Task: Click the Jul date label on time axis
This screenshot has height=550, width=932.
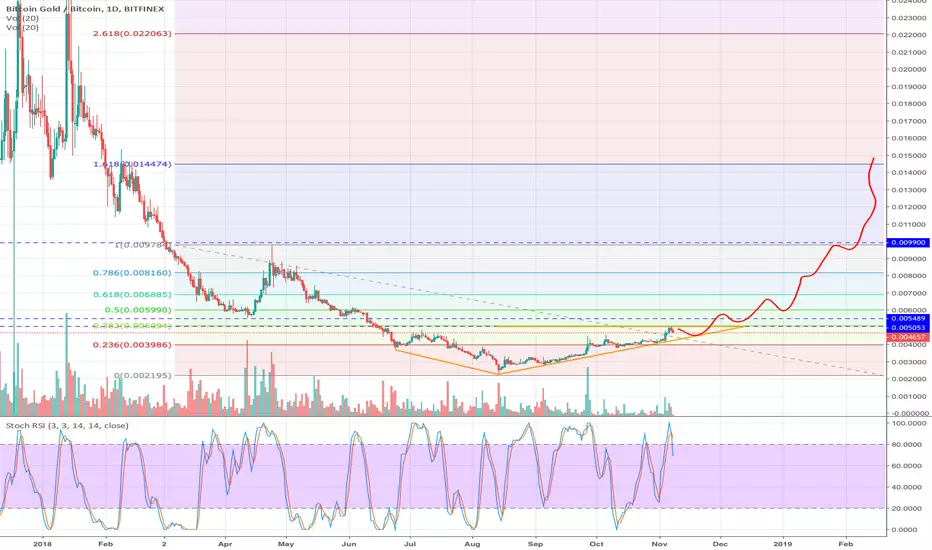Action: (410, 544)
